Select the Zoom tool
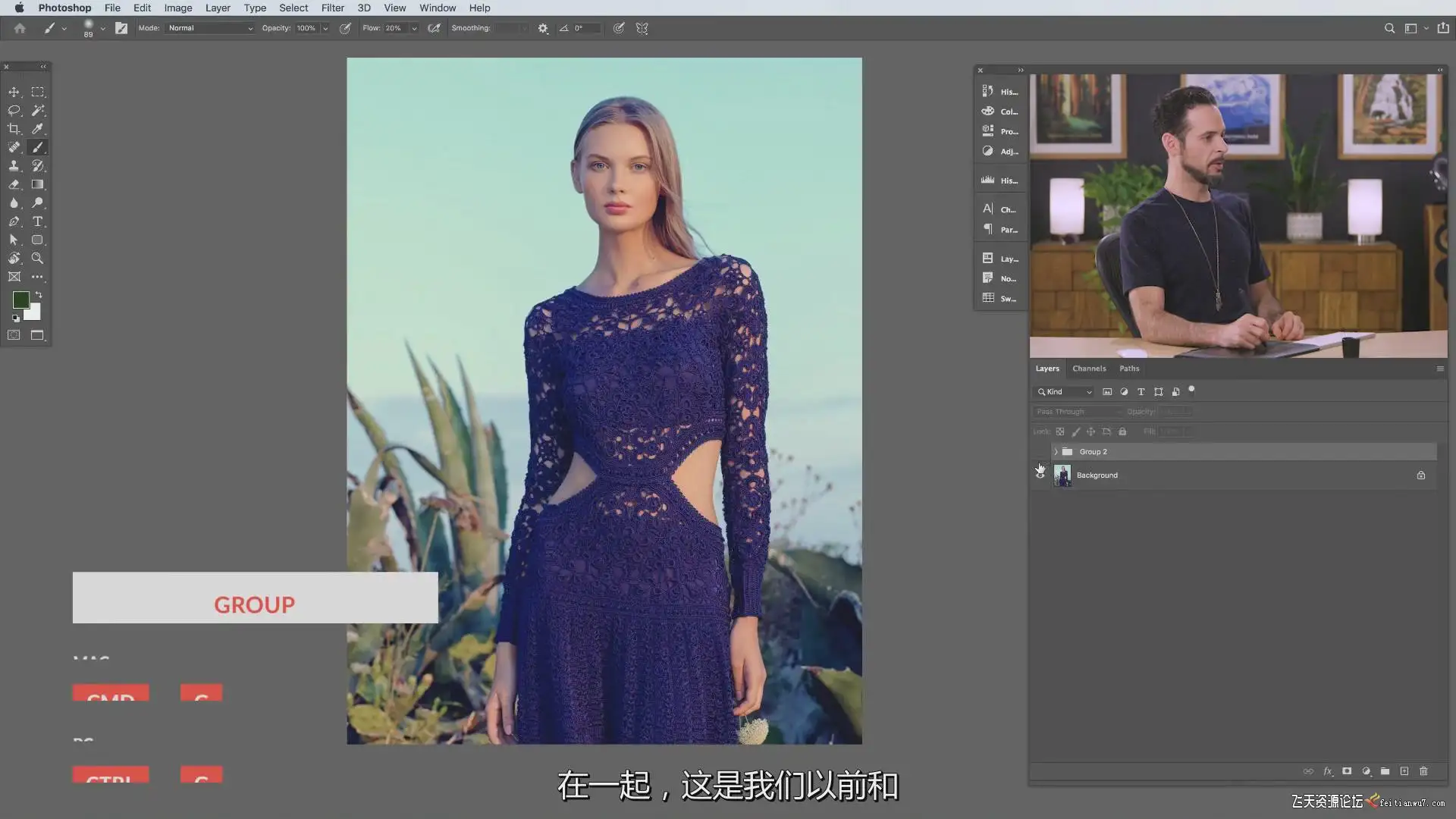This screenshot has width=1456, height=819. tap(37, 259)
